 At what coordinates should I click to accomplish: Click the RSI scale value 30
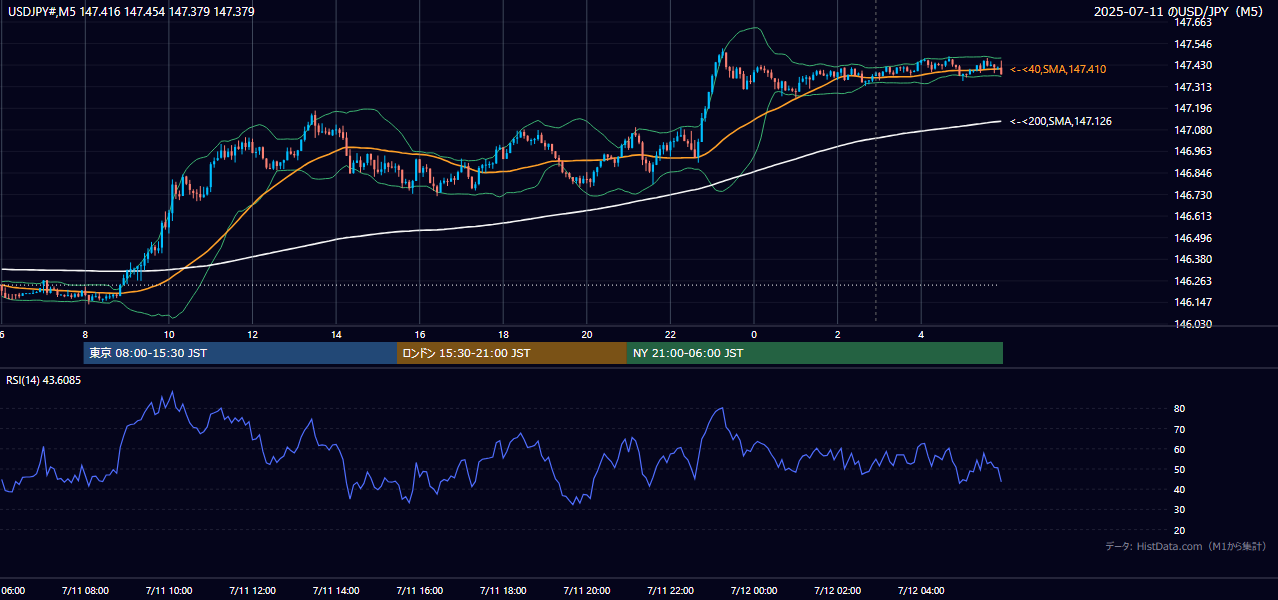click(x=1179, y=510)
